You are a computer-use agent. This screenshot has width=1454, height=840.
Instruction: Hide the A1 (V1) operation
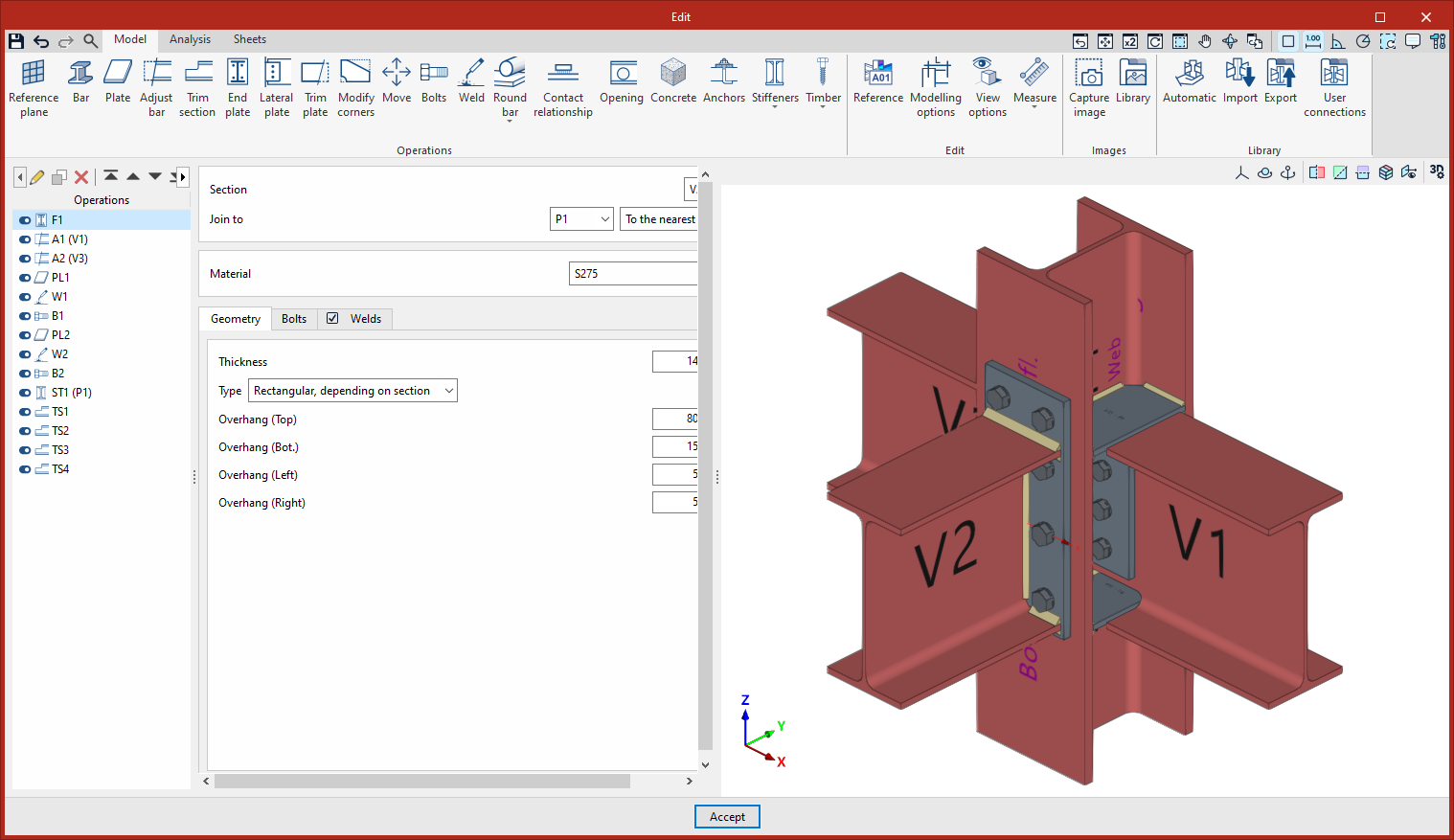(x=25, y=239)
